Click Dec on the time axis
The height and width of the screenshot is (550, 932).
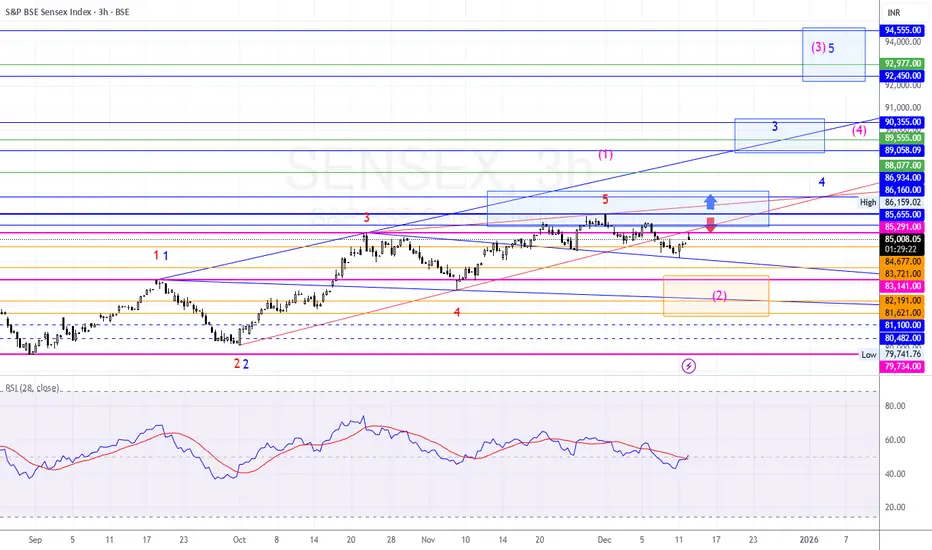(604, 540)
